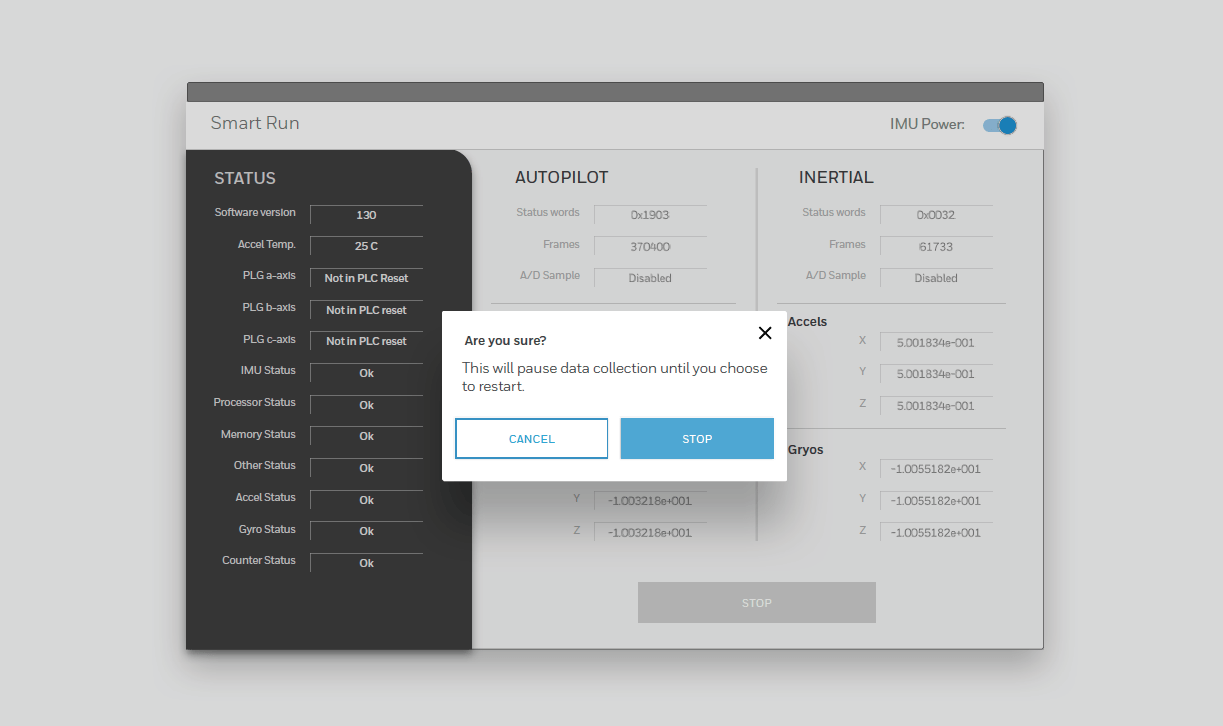Confirm with the blue STOP dialog button
The width and height of the screenshot is (1223, 726).
click(697, 439)
